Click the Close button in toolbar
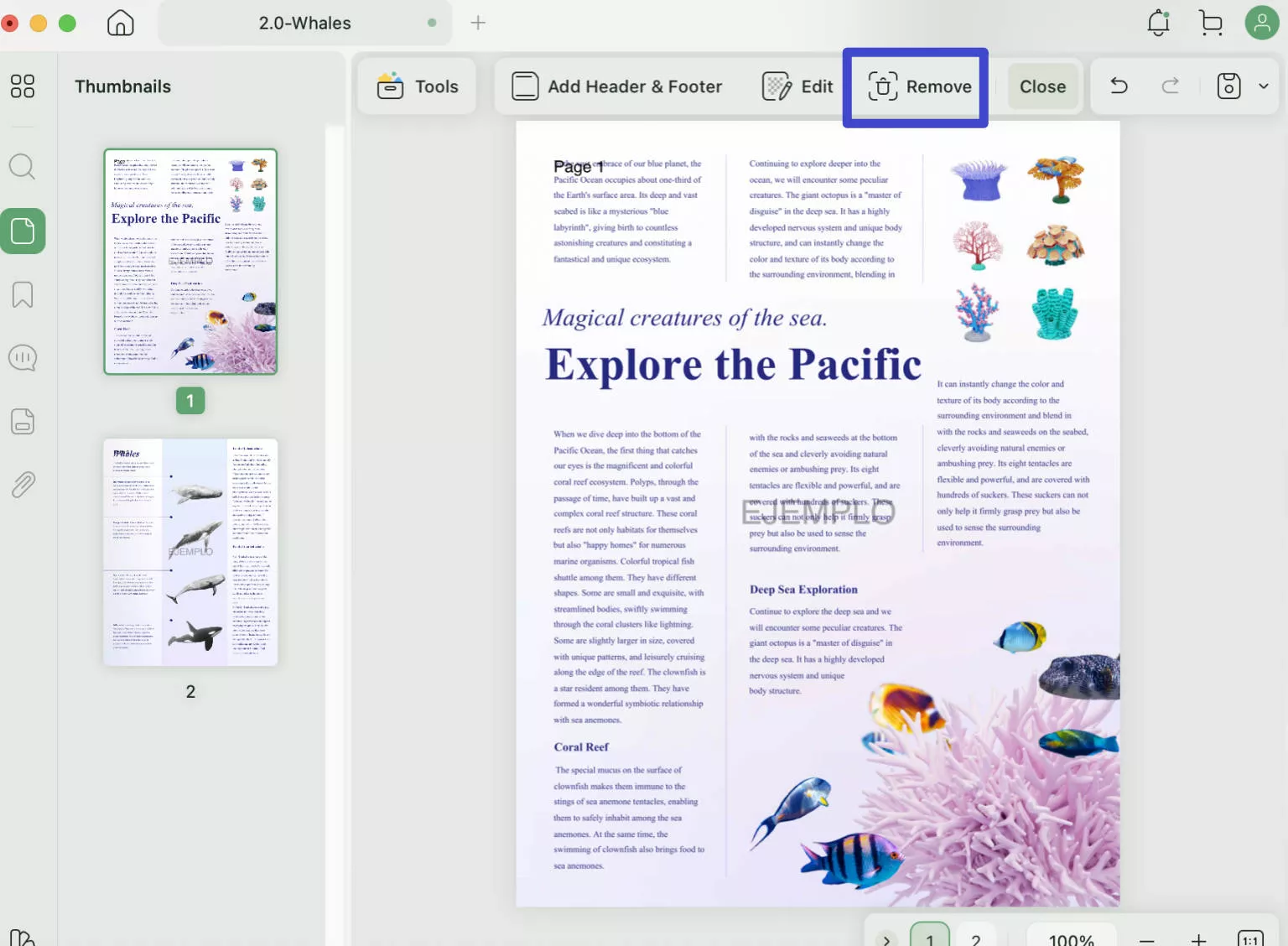This screenshot has width=1288, height=946. point(1042,86)
